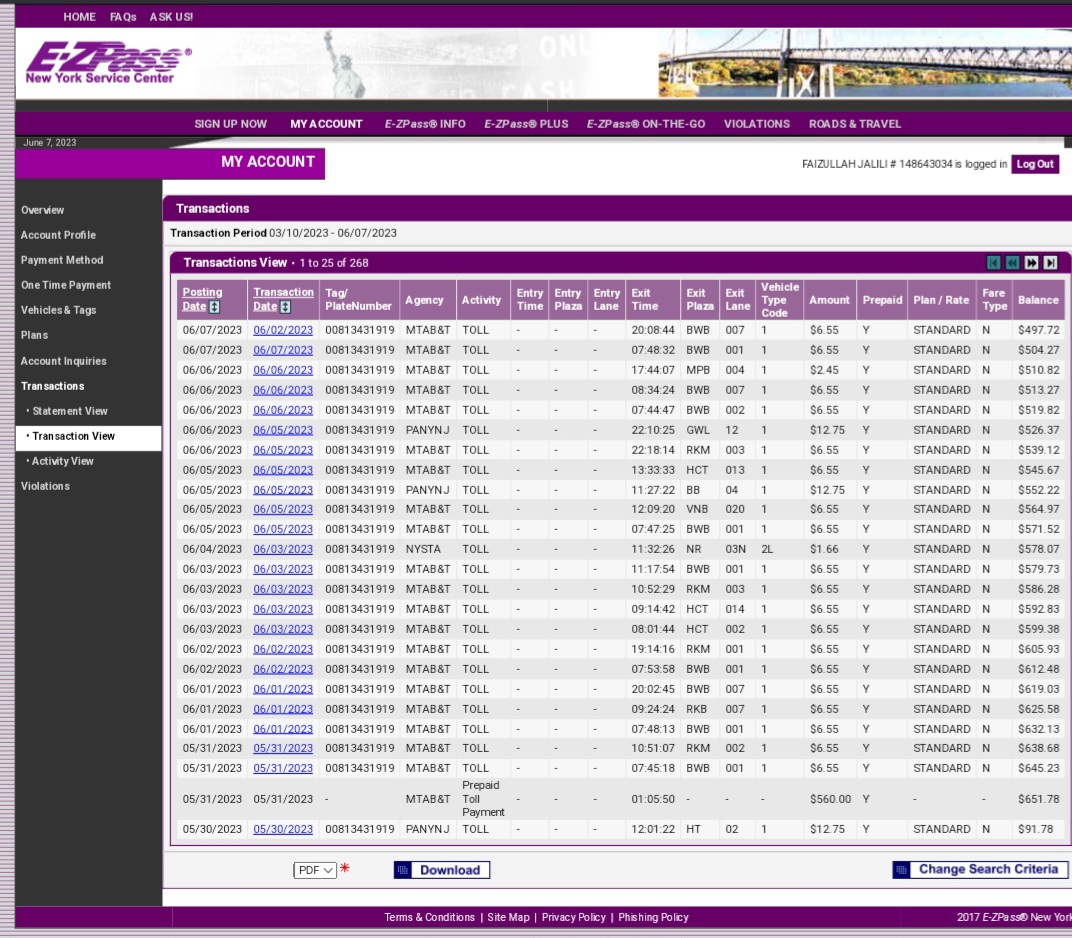Open ROADS & TRAVEL section
Image resolution: width=1072 pixels, height=938 pixels.
[x=855, y=124]
